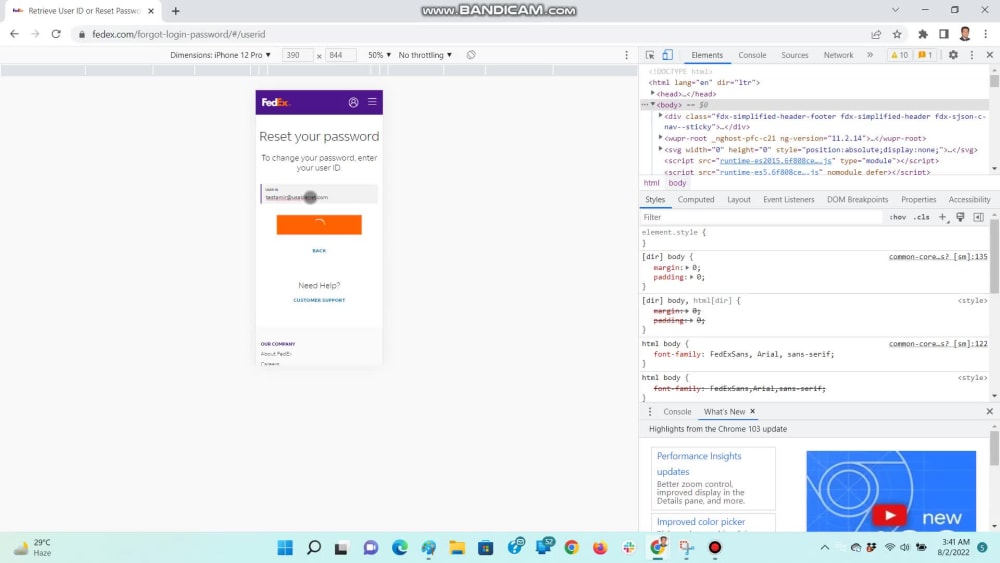Switch to the Sources tab

[795, 55]
